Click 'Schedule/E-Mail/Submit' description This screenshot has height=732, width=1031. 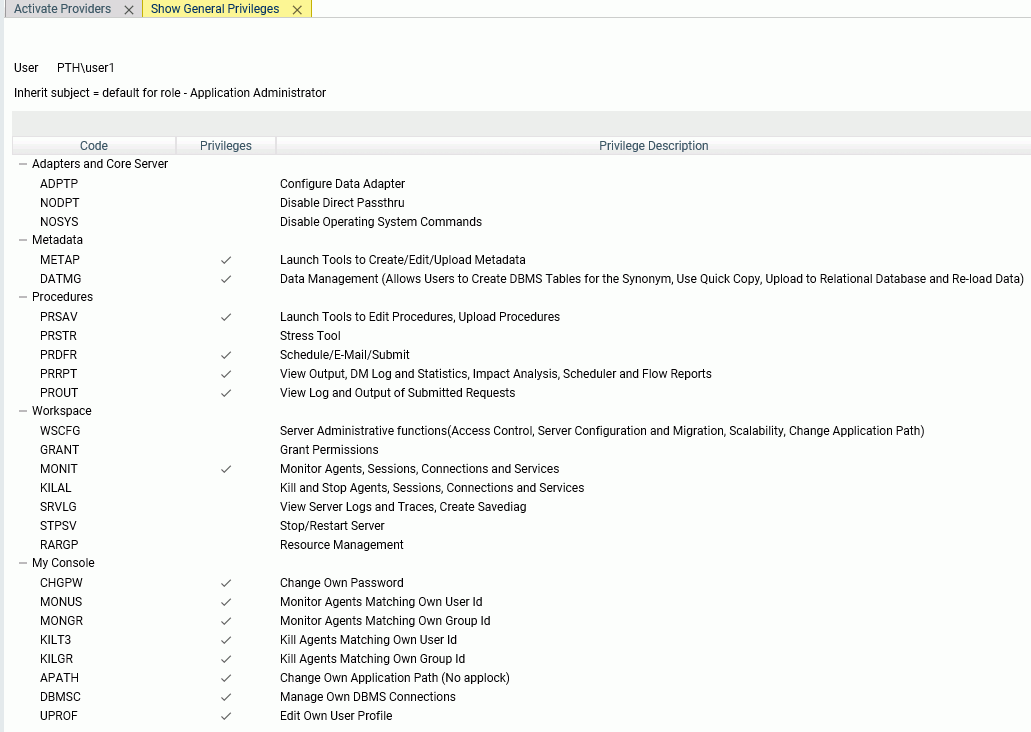[345, 355]
